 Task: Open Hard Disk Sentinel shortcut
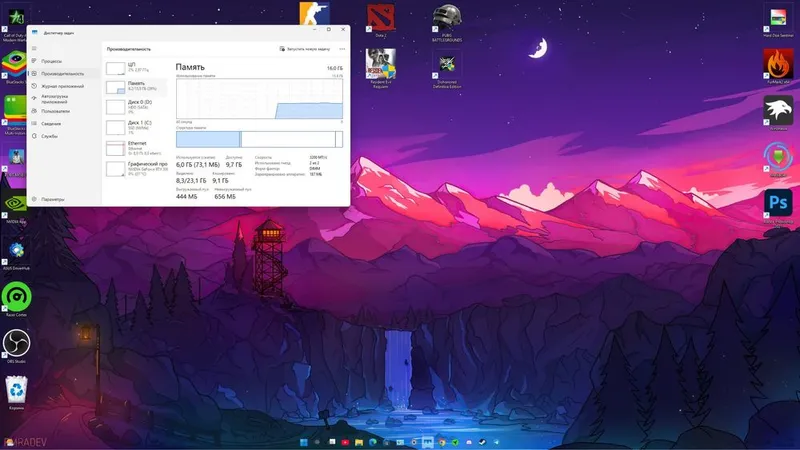point(778,21)
